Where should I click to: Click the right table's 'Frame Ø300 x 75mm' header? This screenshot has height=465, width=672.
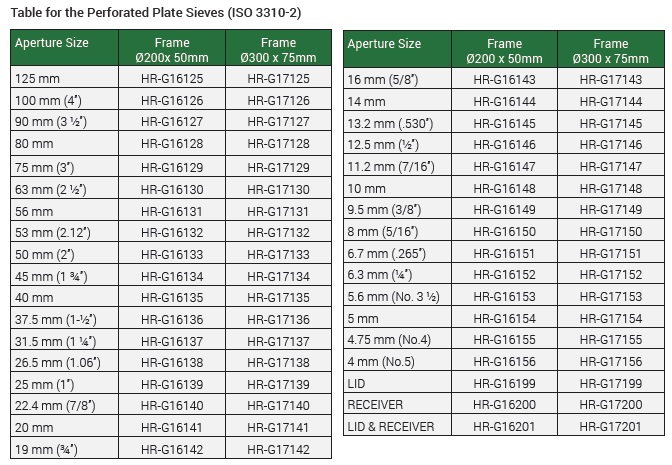tap(610, 51)
